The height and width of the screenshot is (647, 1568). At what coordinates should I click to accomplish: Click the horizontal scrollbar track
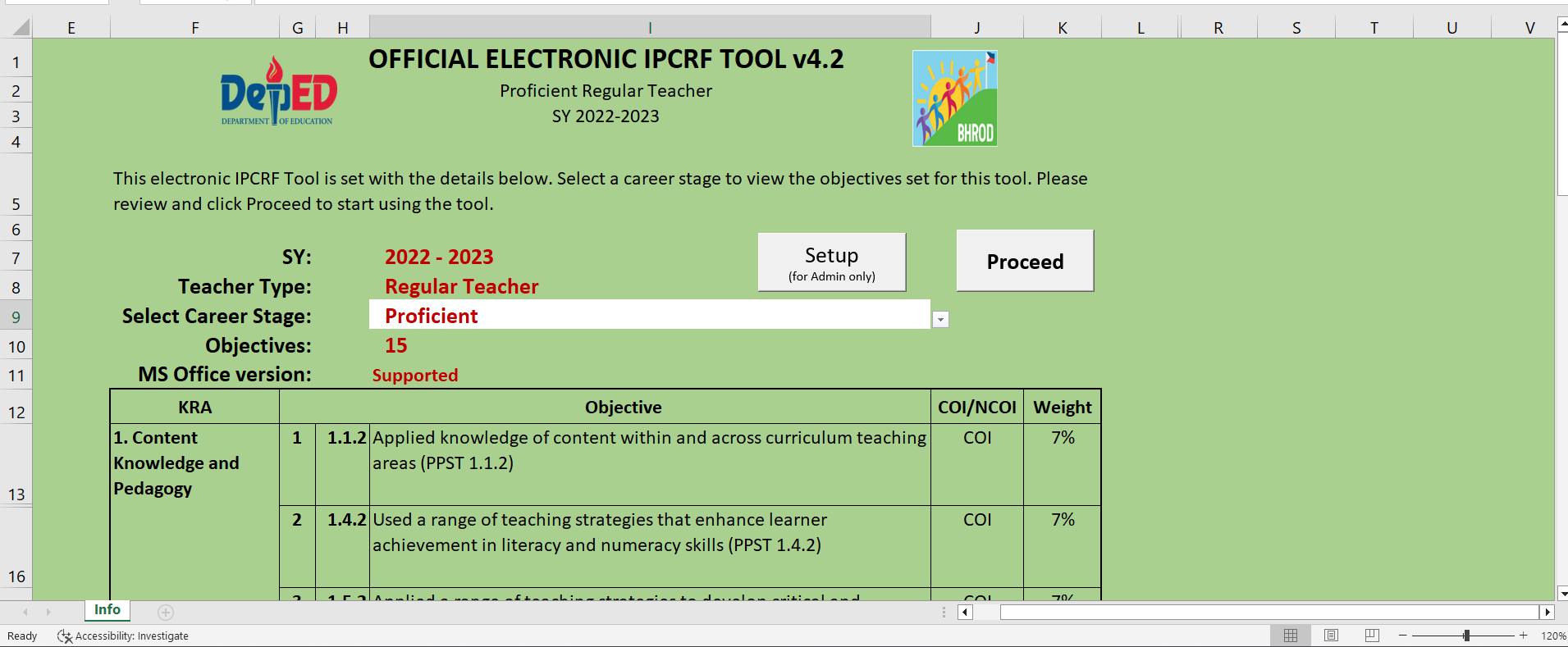(x=1269, y=612)
